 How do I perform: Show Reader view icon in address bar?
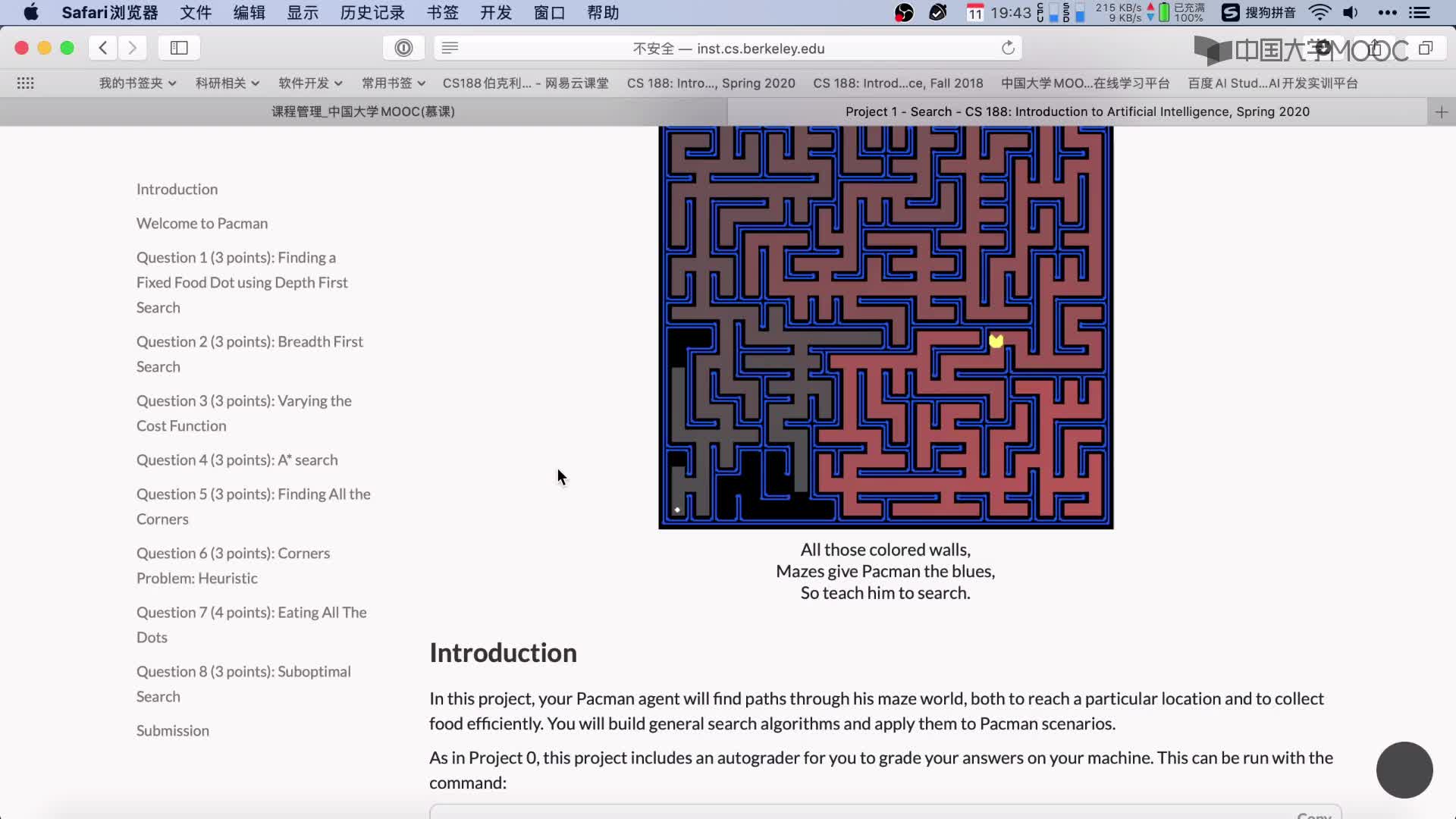click(x=450, y=48)
